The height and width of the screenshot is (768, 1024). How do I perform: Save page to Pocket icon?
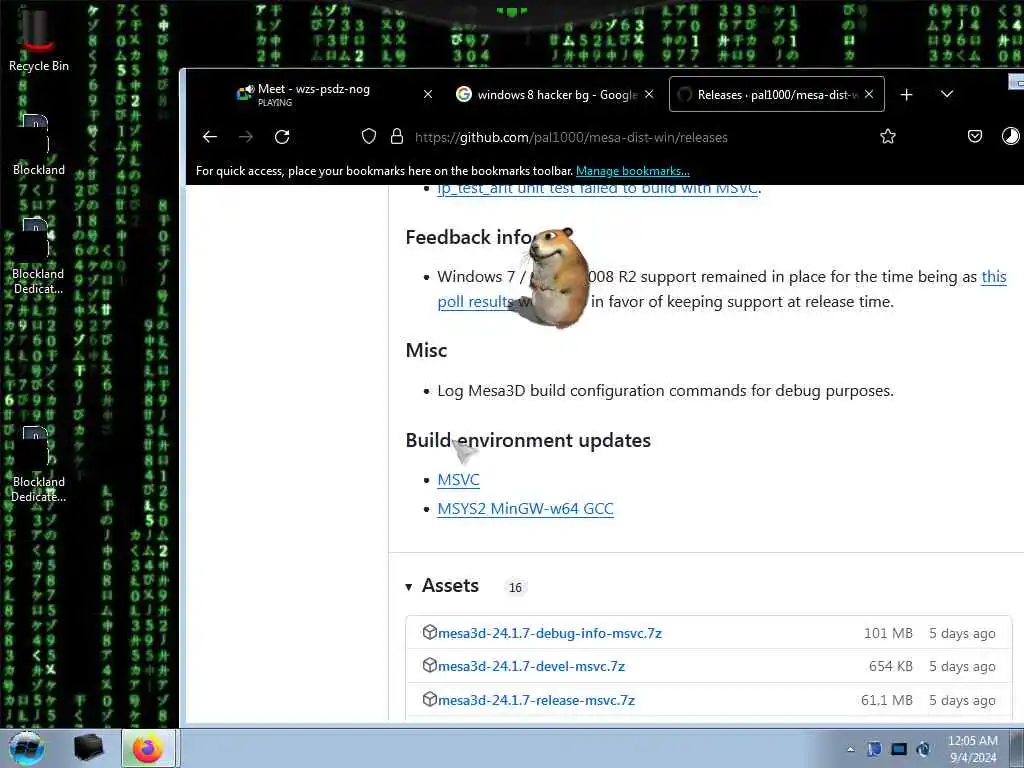click(974, 136)
